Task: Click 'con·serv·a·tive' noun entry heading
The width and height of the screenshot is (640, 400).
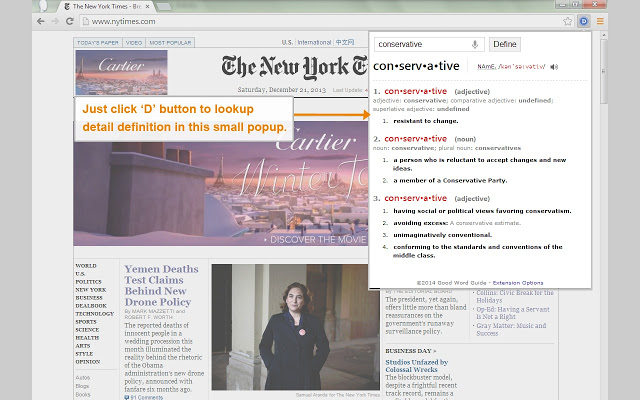Action: pos(416,138)
